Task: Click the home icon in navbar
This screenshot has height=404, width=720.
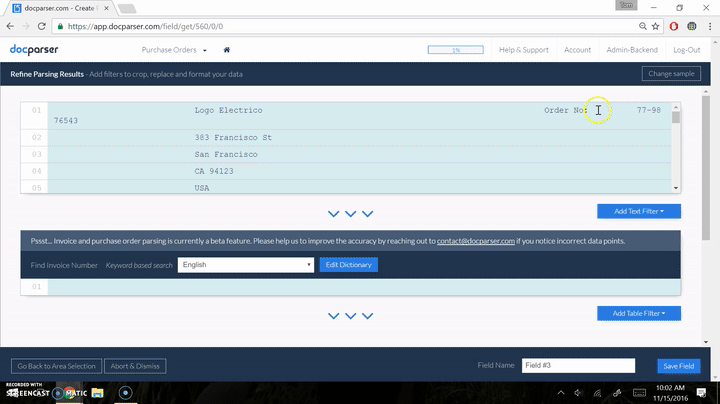Action: coord(227,49)
